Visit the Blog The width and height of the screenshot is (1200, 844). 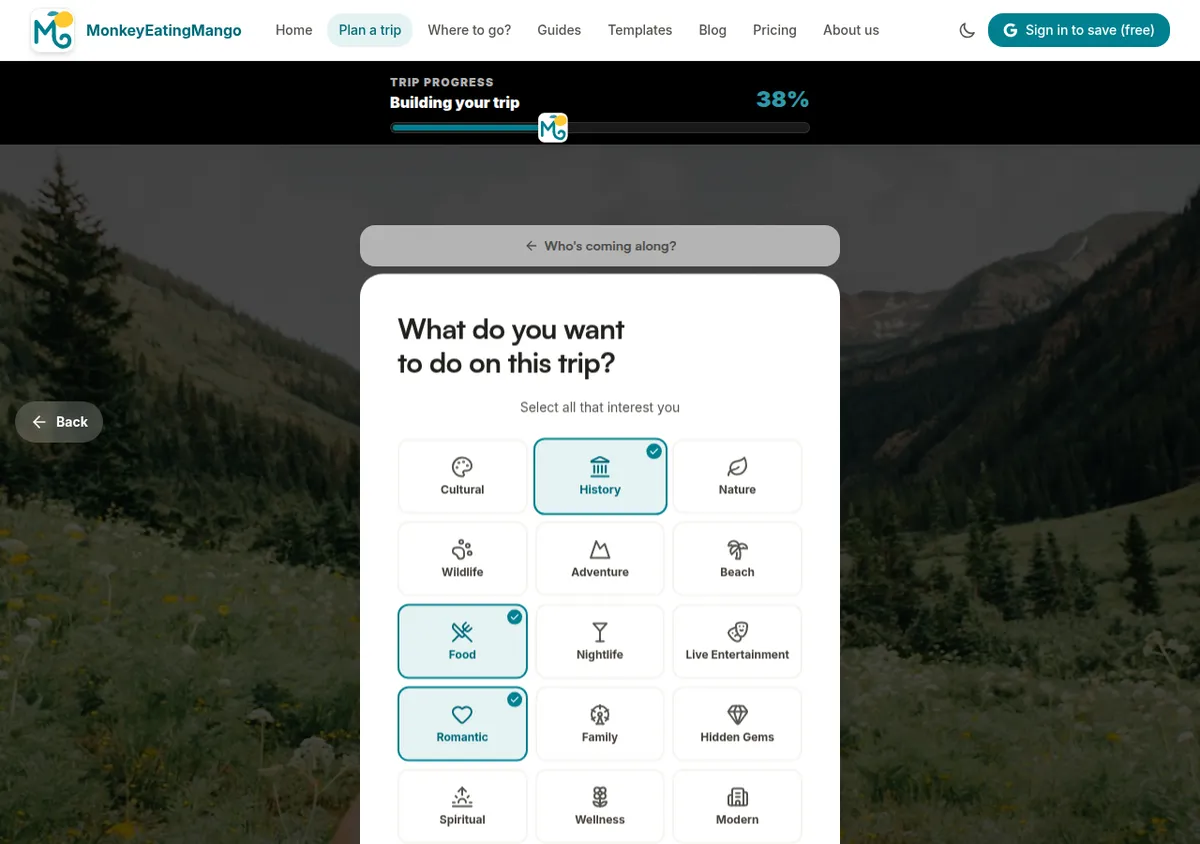tap(713, 30)
